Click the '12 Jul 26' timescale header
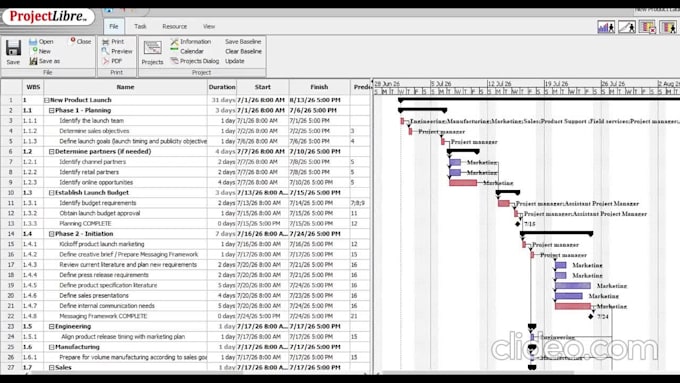This screenshot has width=680, height=383. [499, 83]
